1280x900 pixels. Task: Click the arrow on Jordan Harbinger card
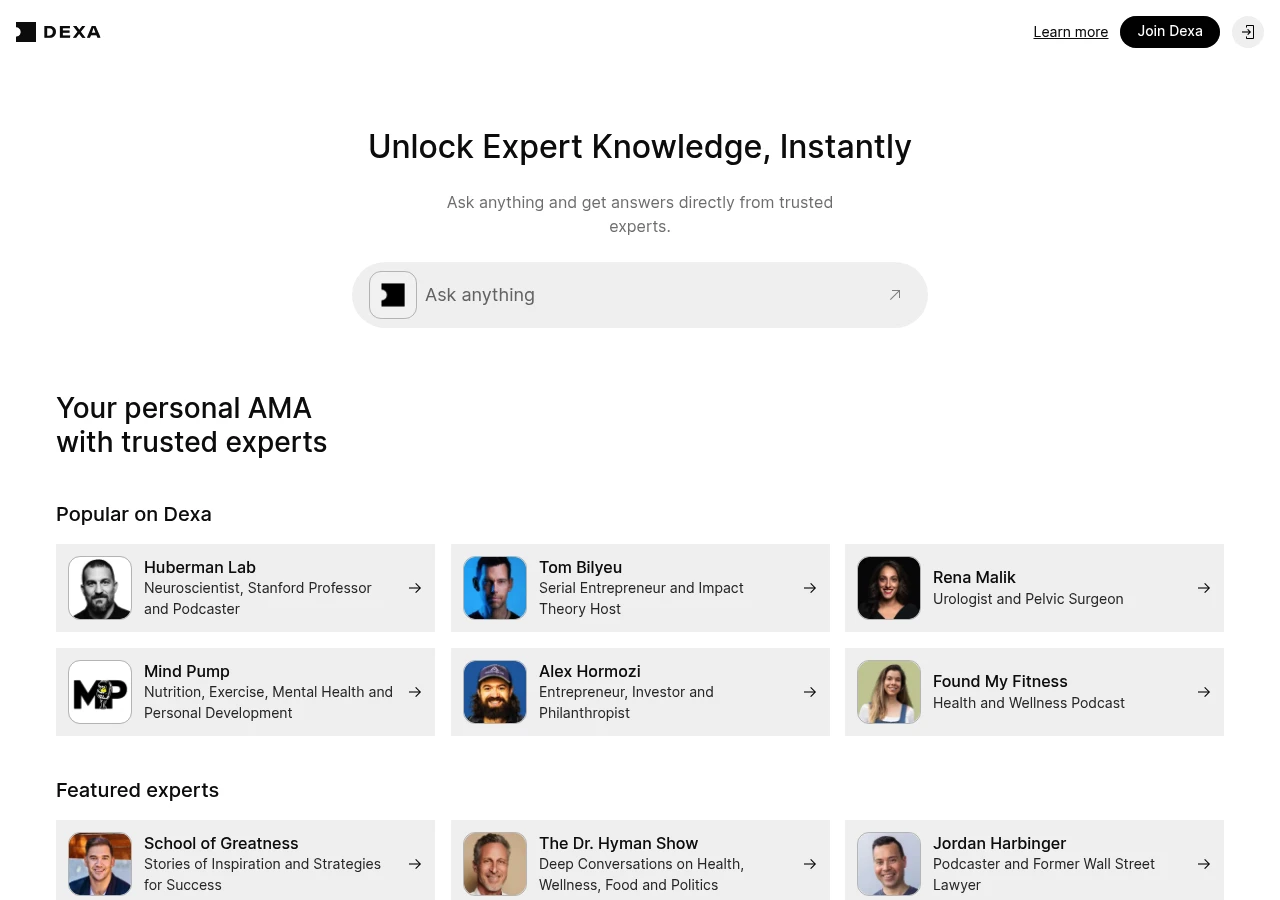pyautogui.click(x=1204, y=864)
